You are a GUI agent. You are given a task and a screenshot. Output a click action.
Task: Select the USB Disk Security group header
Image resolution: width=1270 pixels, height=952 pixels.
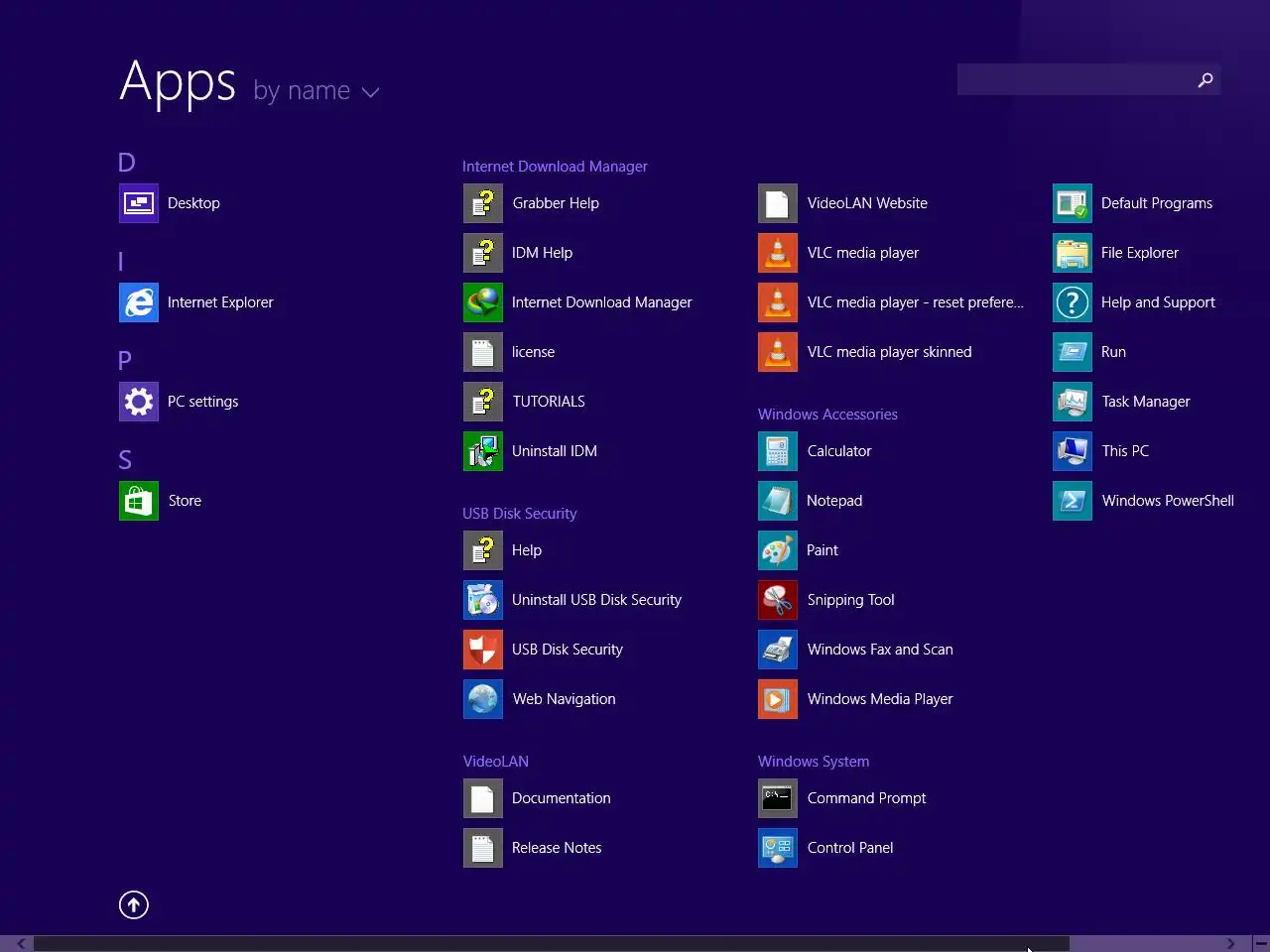pyautogui.click(x=519, y=514)
